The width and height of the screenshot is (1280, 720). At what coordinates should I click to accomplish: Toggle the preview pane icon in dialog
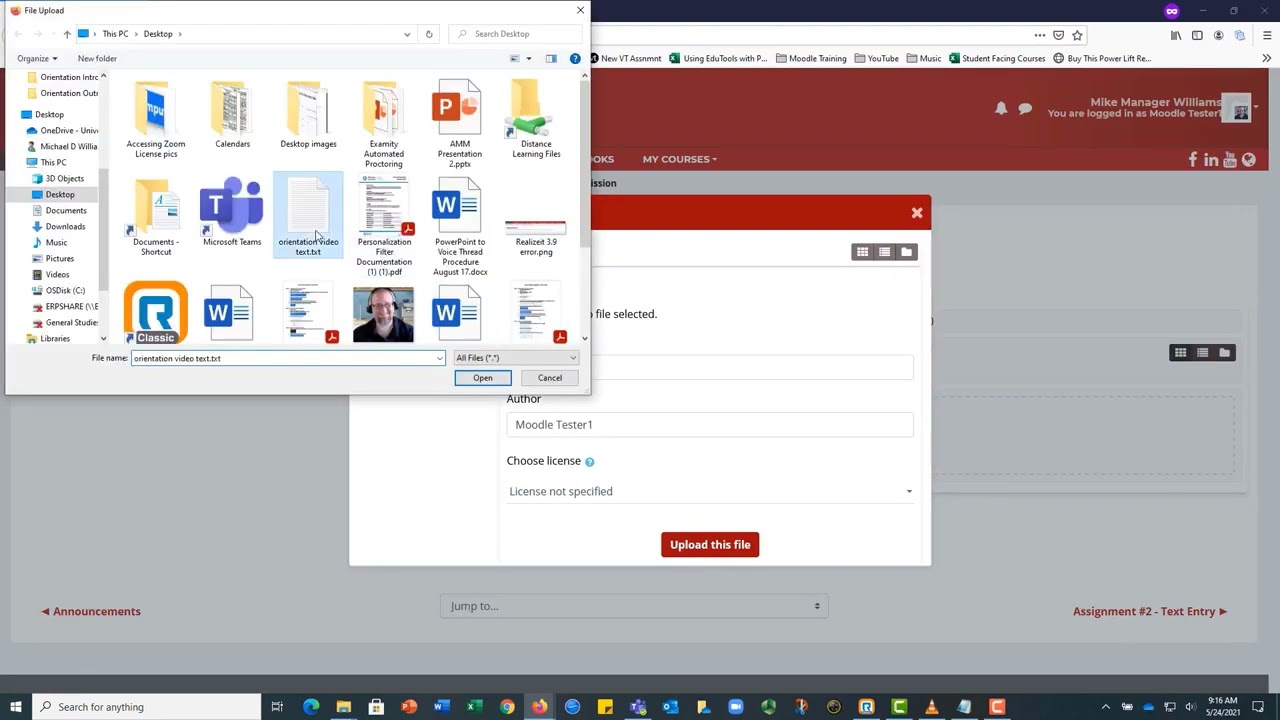point(551,59)
